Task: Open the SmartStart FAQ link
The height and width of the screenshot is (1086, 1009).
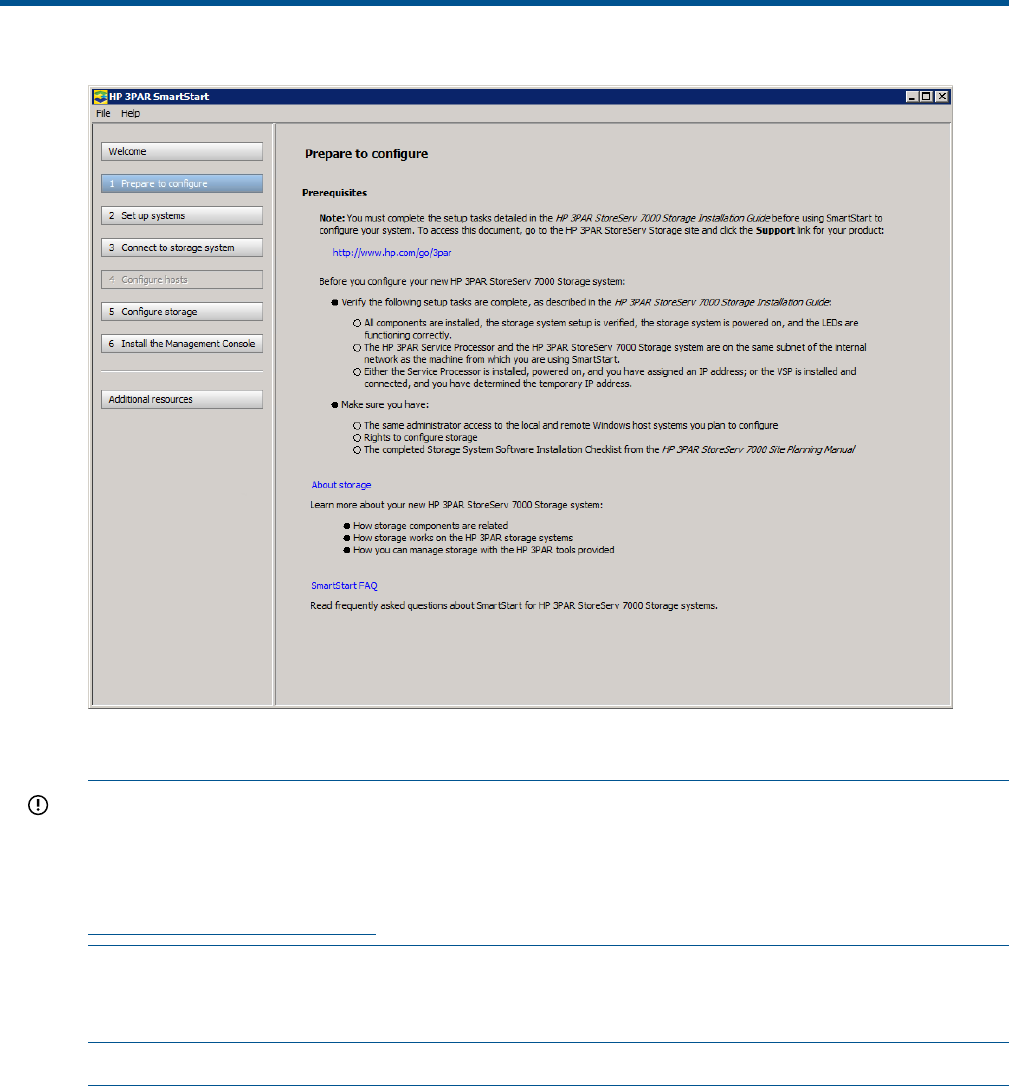Action: point(344,586)
